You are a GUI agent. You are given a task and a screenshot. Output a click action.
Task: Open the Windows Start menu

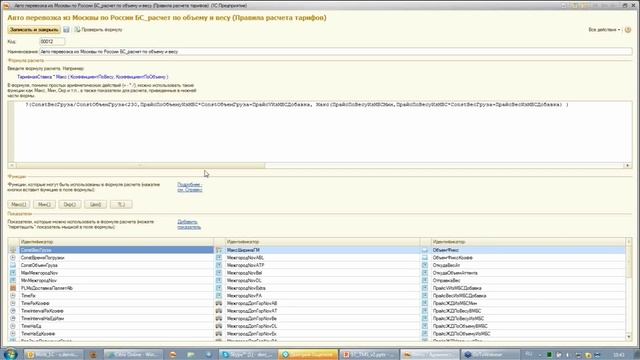click(x=10, y=354)
